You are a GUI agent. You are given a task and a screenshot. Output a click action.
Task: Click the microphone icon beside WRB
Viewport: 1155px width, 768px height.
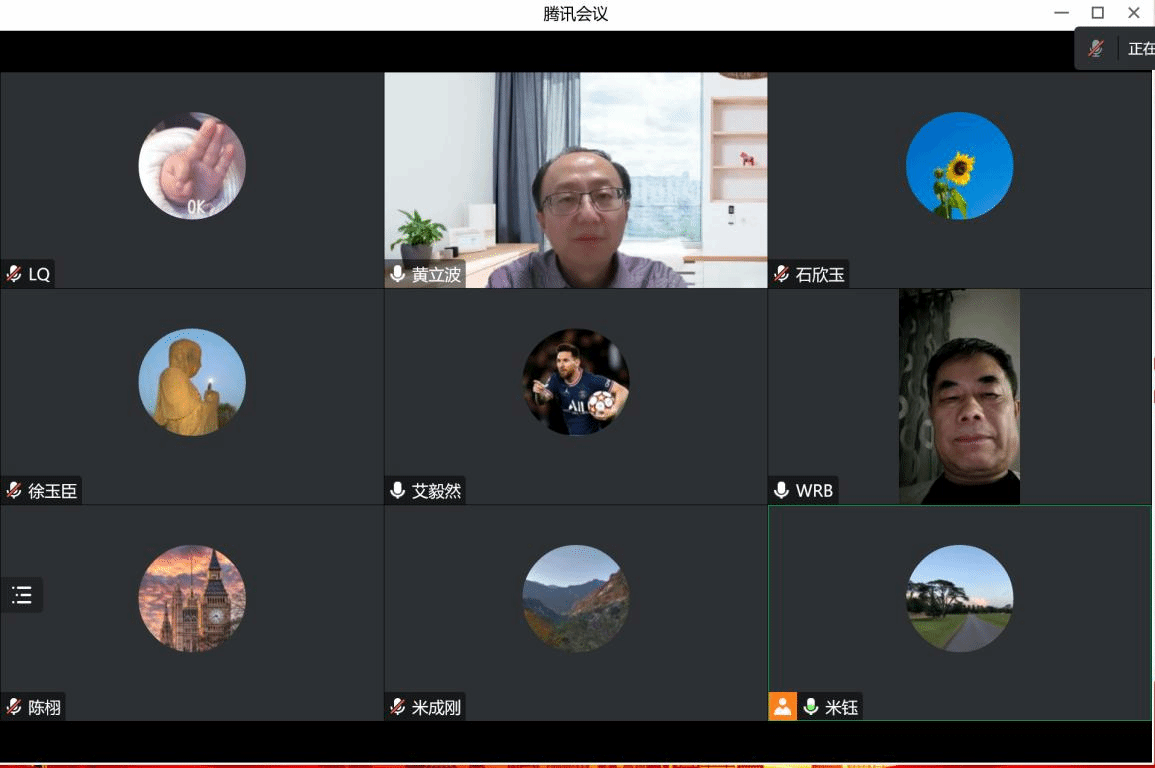pos(782,491)
